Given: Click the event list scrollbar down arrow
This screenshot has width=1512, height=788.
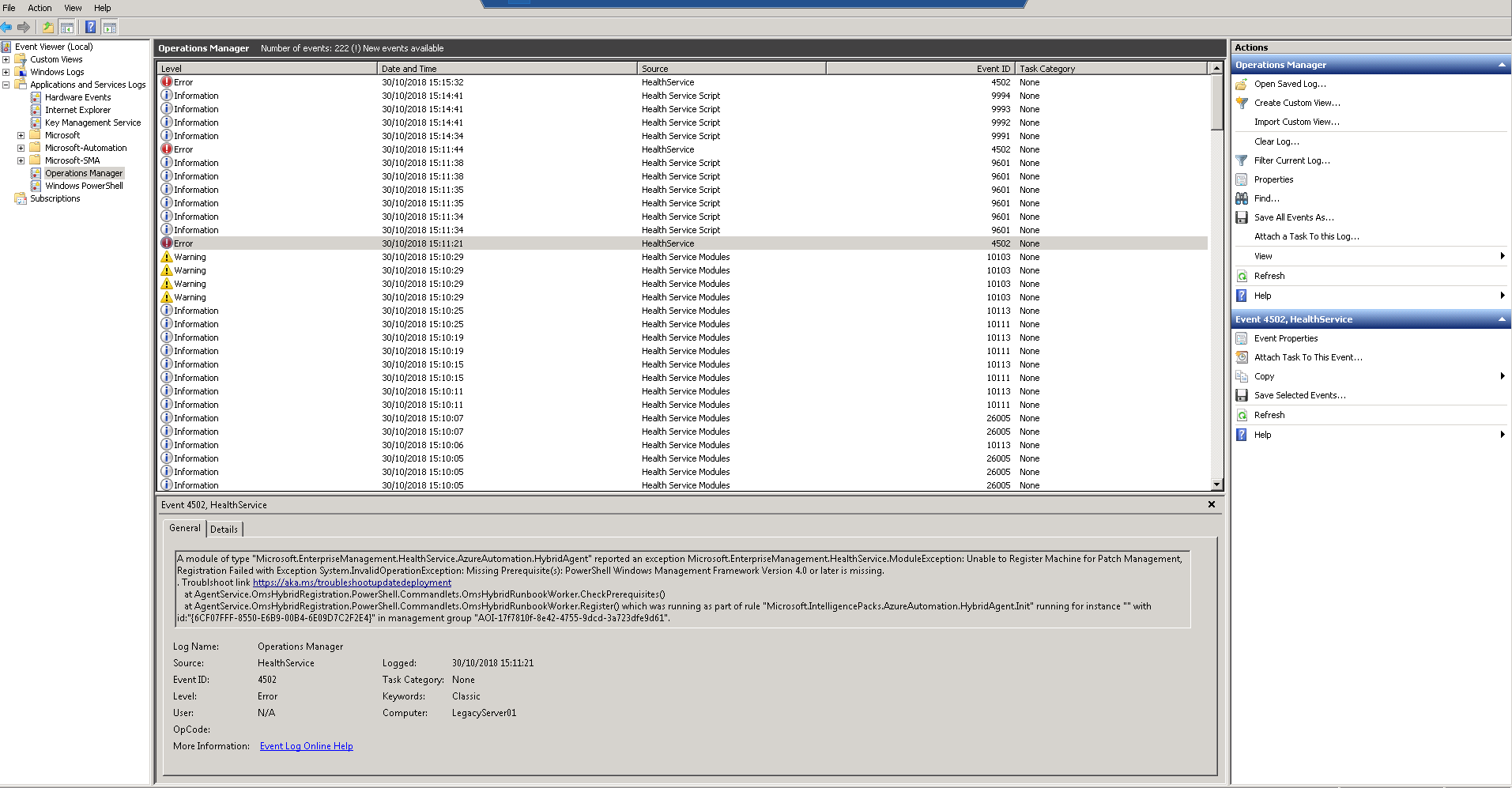Looking at the screenshot, I should (1217, 484).
